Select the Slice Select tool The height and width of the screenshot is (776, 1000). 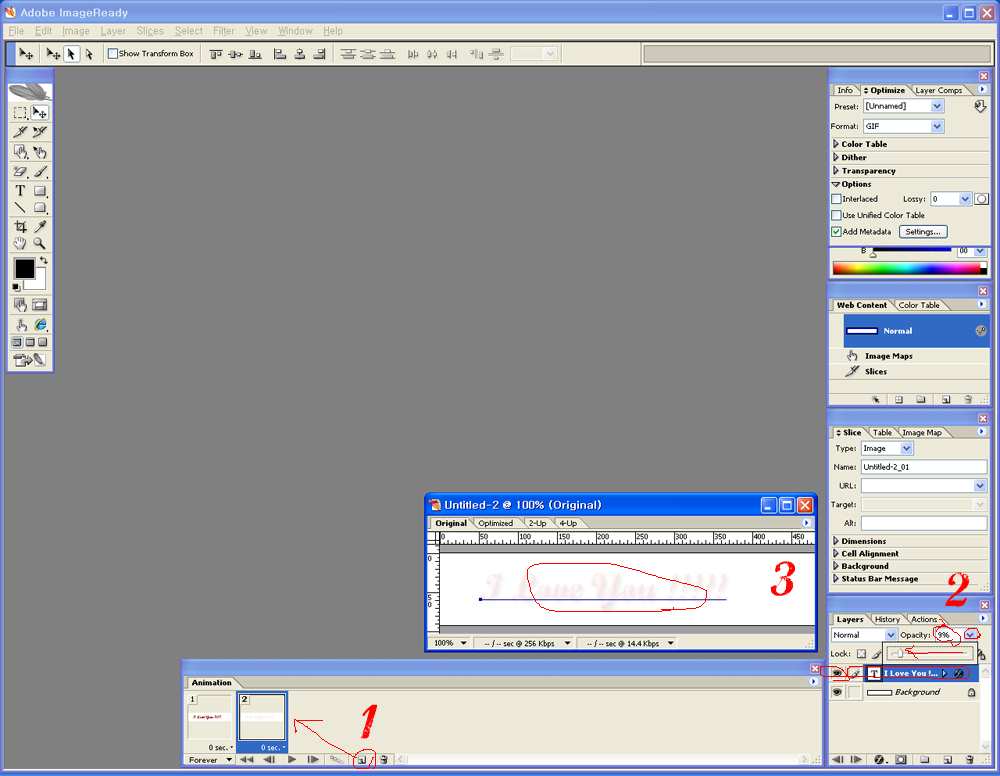tap(40, 132)
